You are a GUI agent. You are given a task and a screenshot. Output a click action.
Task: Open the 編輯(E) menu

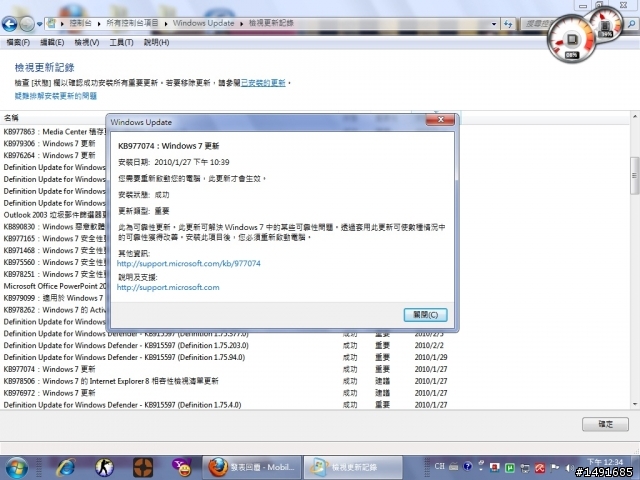[52, 42]
